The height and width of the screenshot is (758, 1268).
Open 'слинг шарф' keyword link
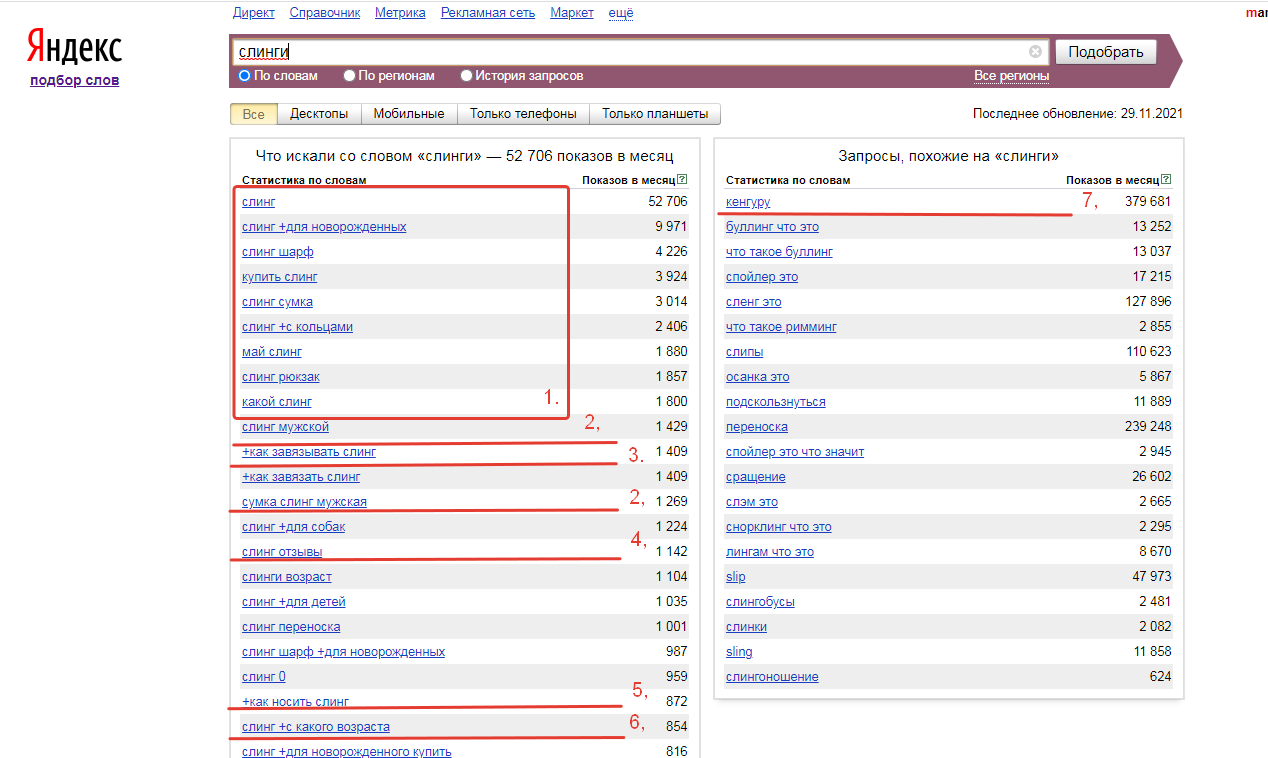[x=278, y=252]
